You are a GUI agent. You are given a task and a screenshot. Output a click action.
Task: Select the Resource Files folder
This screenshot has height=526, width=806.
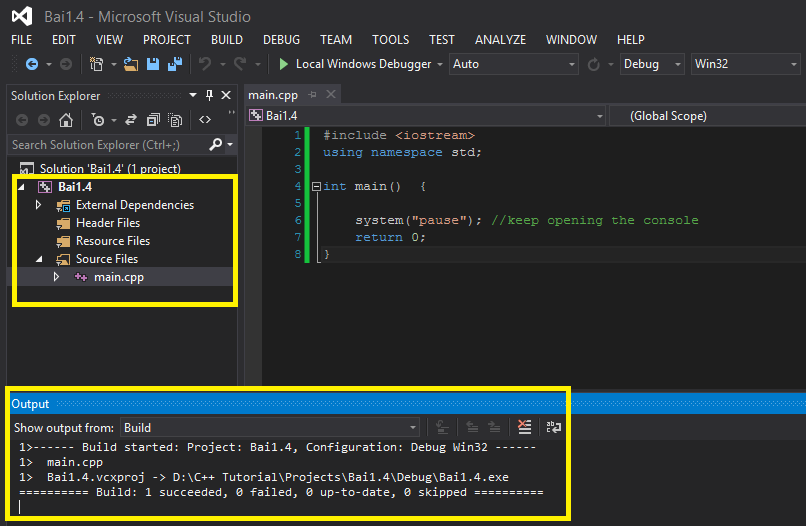point(113,241)
